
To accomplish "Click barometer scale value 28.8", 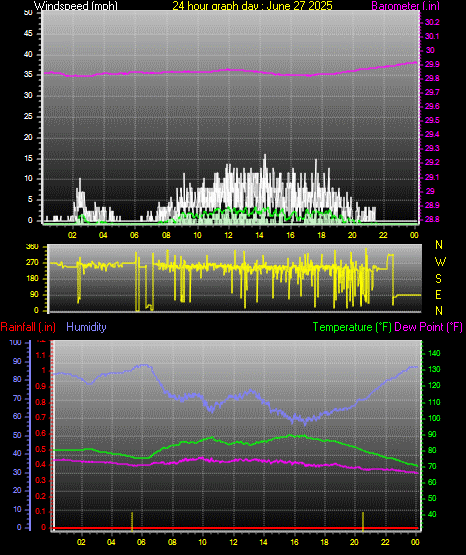I will [432, 219].
